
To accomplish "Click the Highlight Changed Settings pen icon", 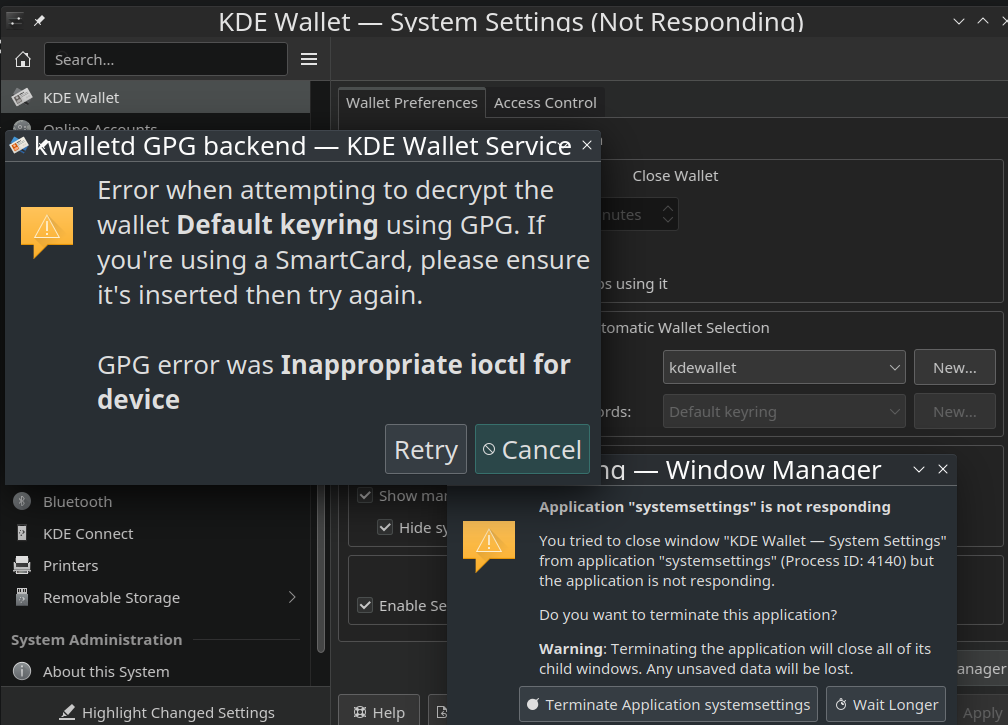I will [x=65, y=712].
